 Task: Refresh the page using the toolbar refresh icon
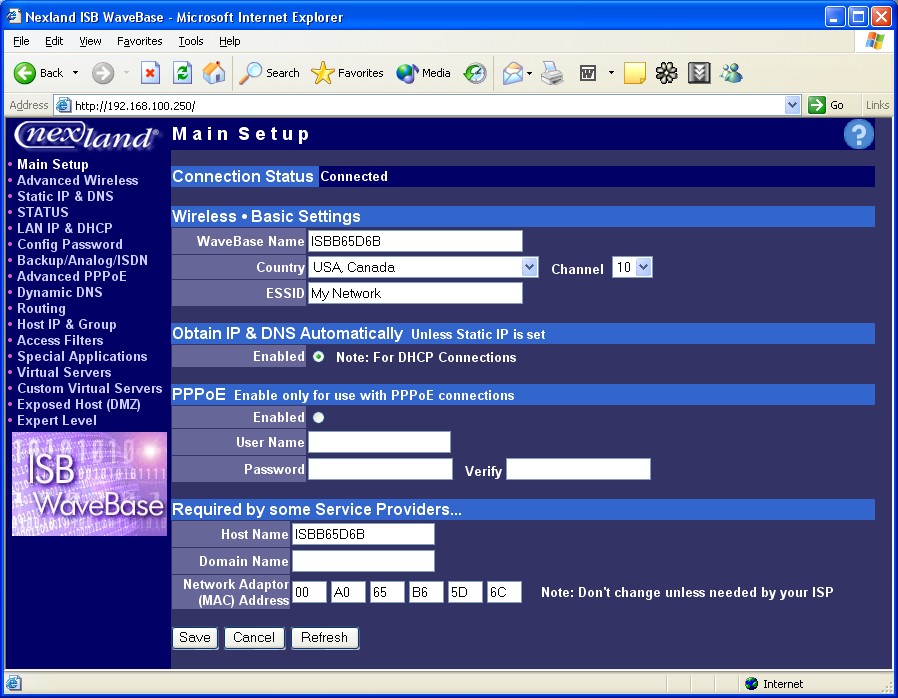point(182,73)
